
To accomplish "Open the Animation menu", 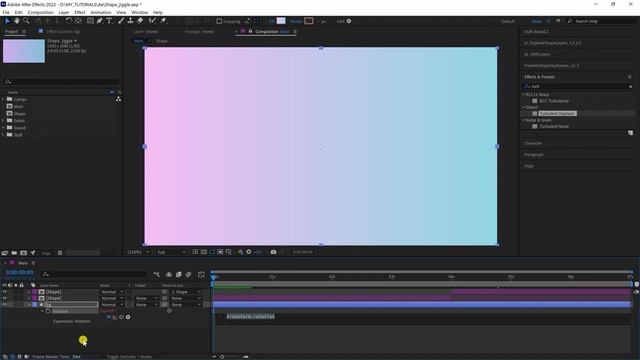I will [x=101, y=12].
